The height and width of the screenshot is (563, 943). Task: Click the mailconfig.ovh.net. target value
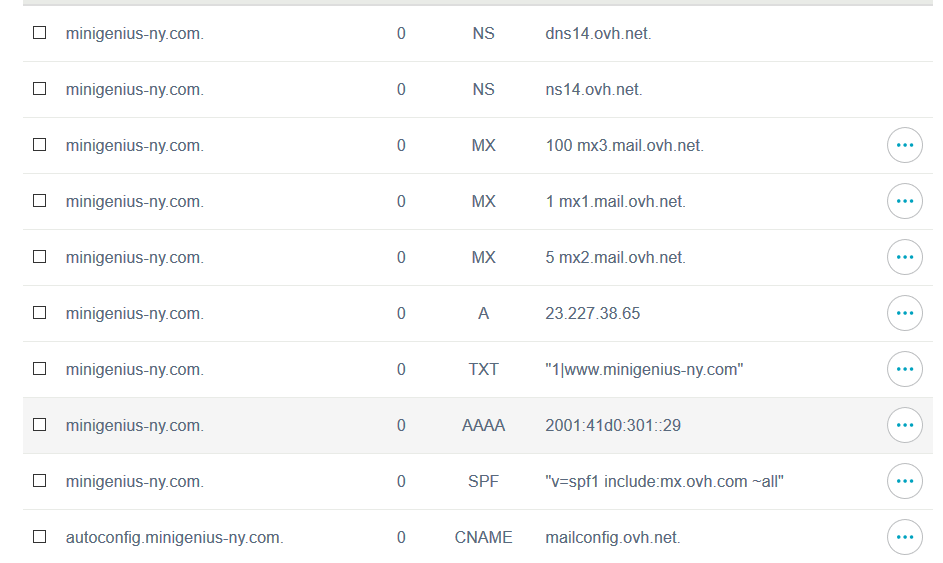[612, 537]
